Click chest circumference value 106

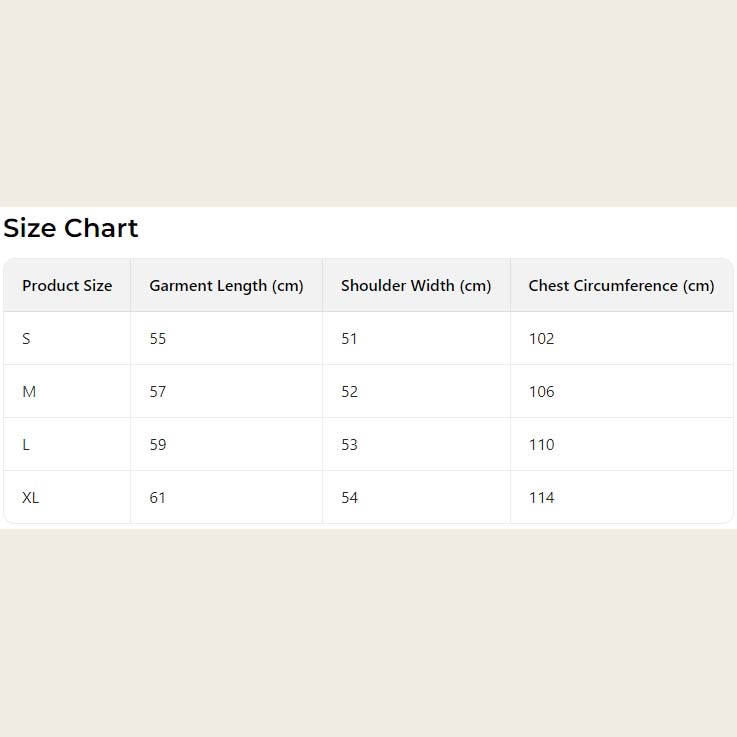(541, 392)
